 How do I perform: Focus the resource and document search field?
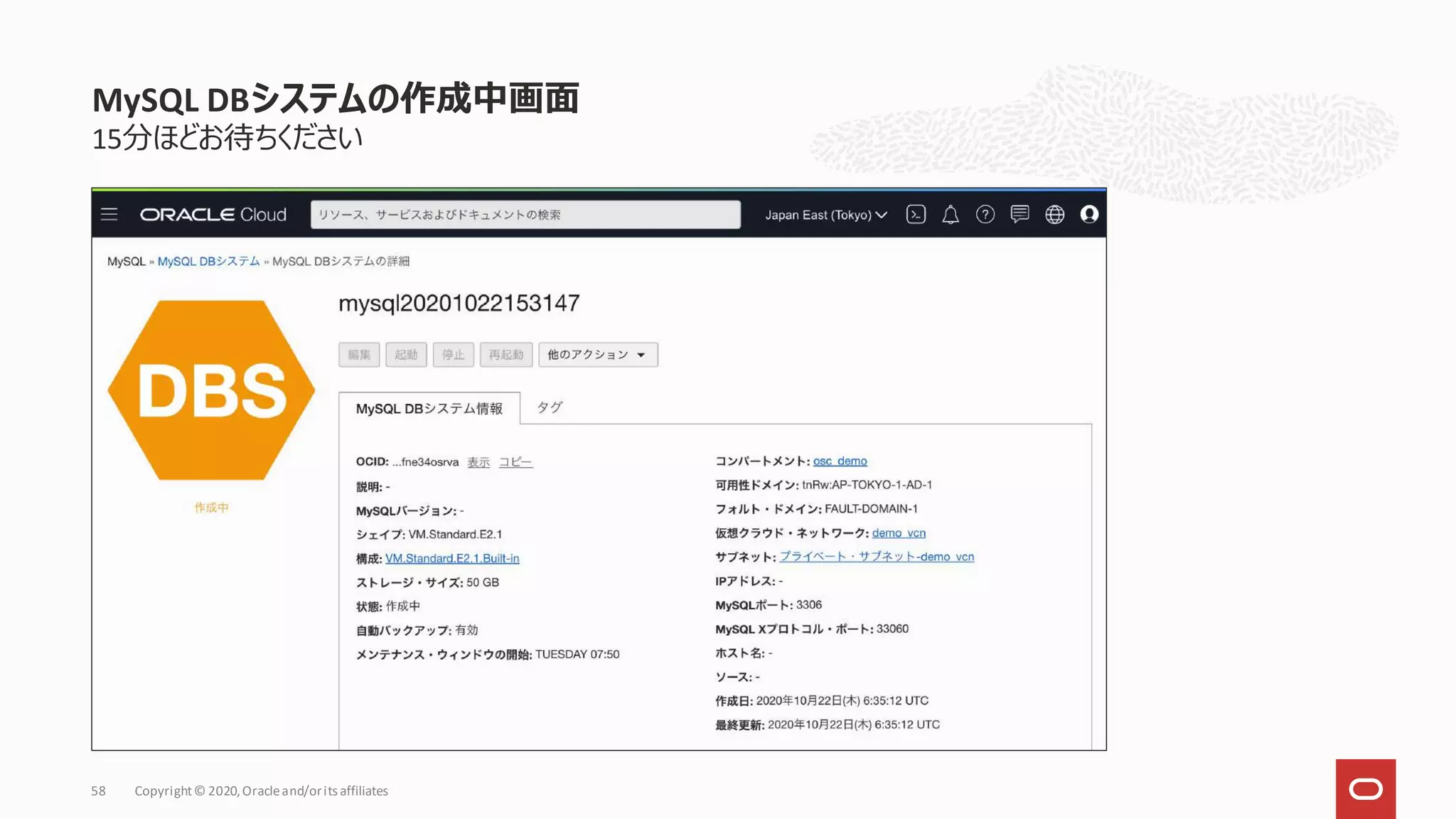click(525, 214)
